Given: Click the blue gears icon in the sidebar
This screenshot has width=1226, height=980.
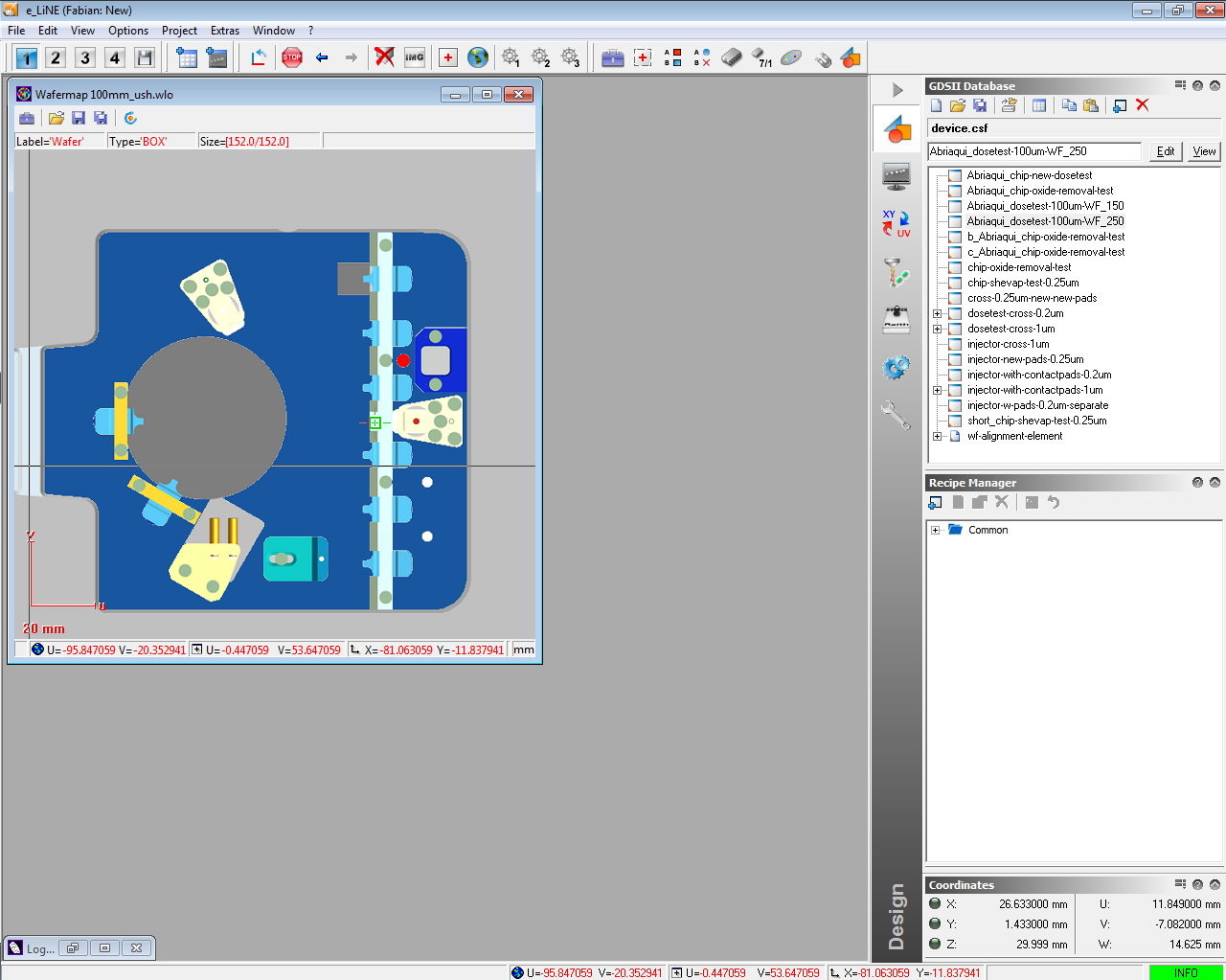Looking at the screenshot, I should click(x=897, y=367).
